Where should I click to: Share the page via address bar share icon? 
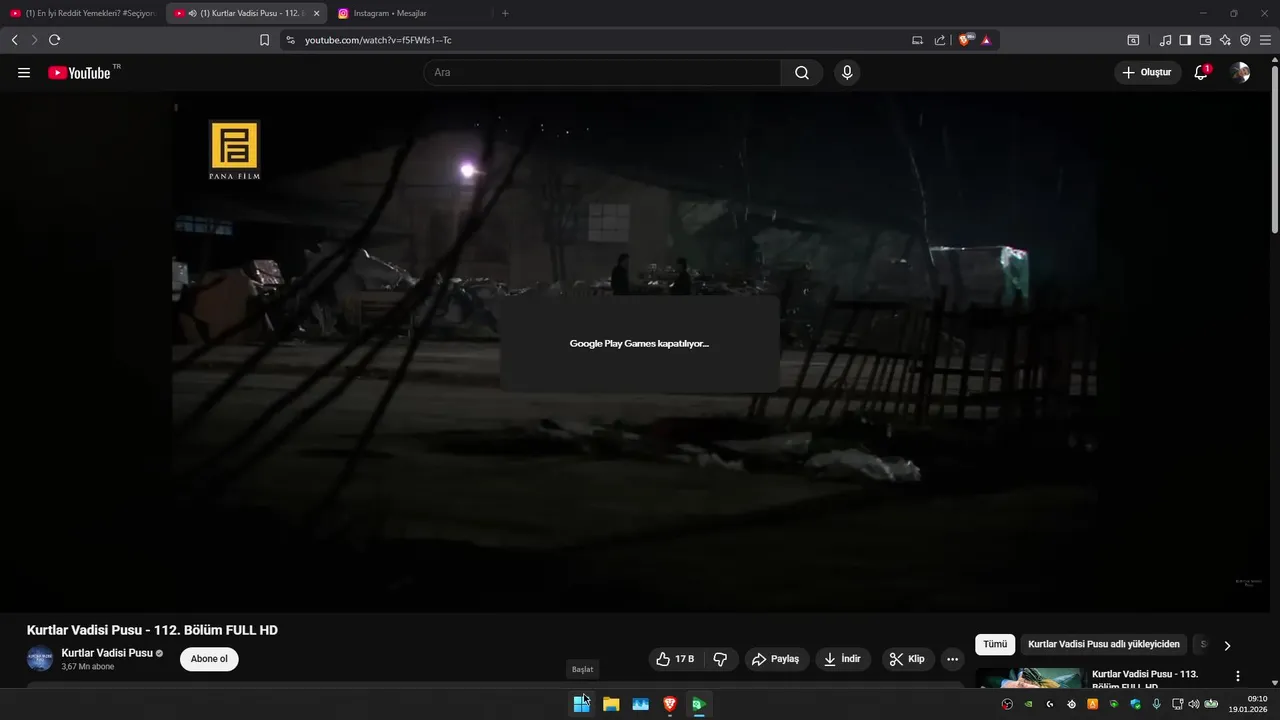pyautogui.click(x=940, y=40)
